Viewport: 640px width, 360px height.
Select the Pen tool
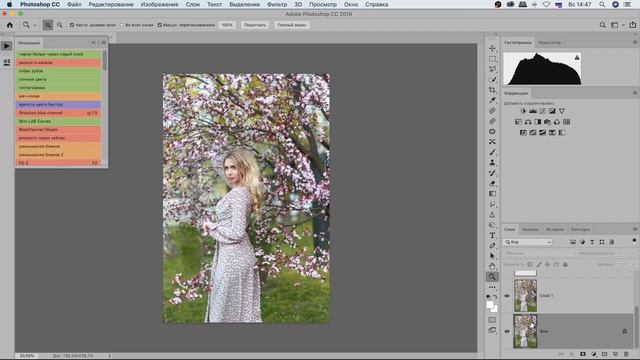coord(492,246)
